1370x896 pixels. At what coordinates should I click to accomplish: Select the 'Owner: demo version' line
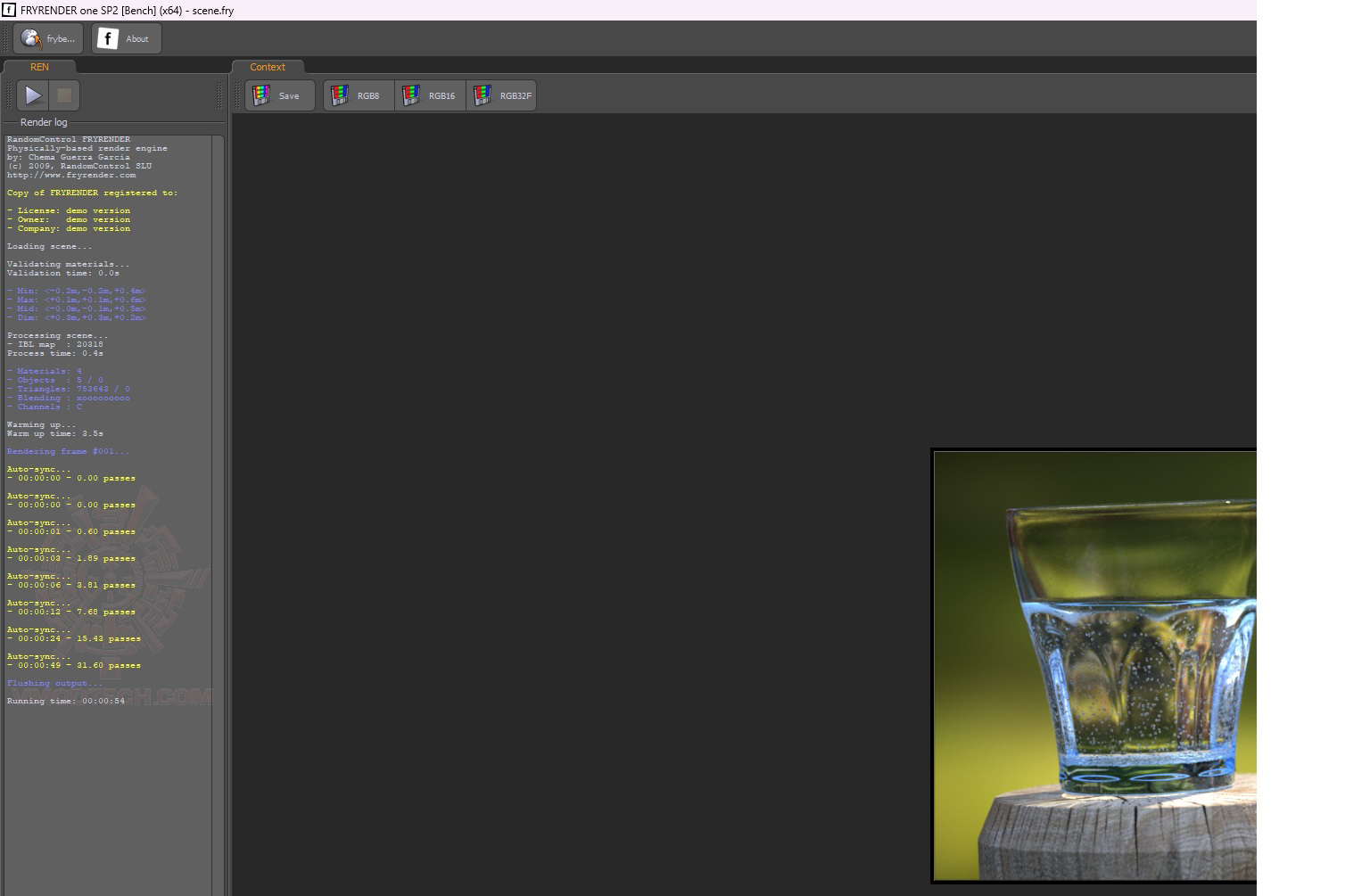pos(69,219)
